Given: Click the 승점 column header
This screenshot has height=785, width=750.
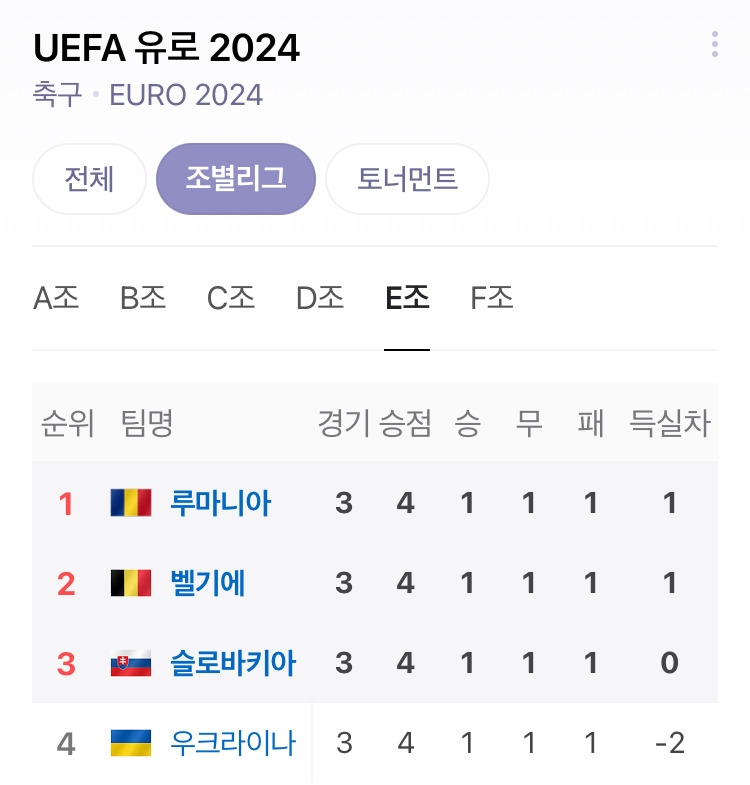Looking at the screenshot, I should (x=405, y=423).
